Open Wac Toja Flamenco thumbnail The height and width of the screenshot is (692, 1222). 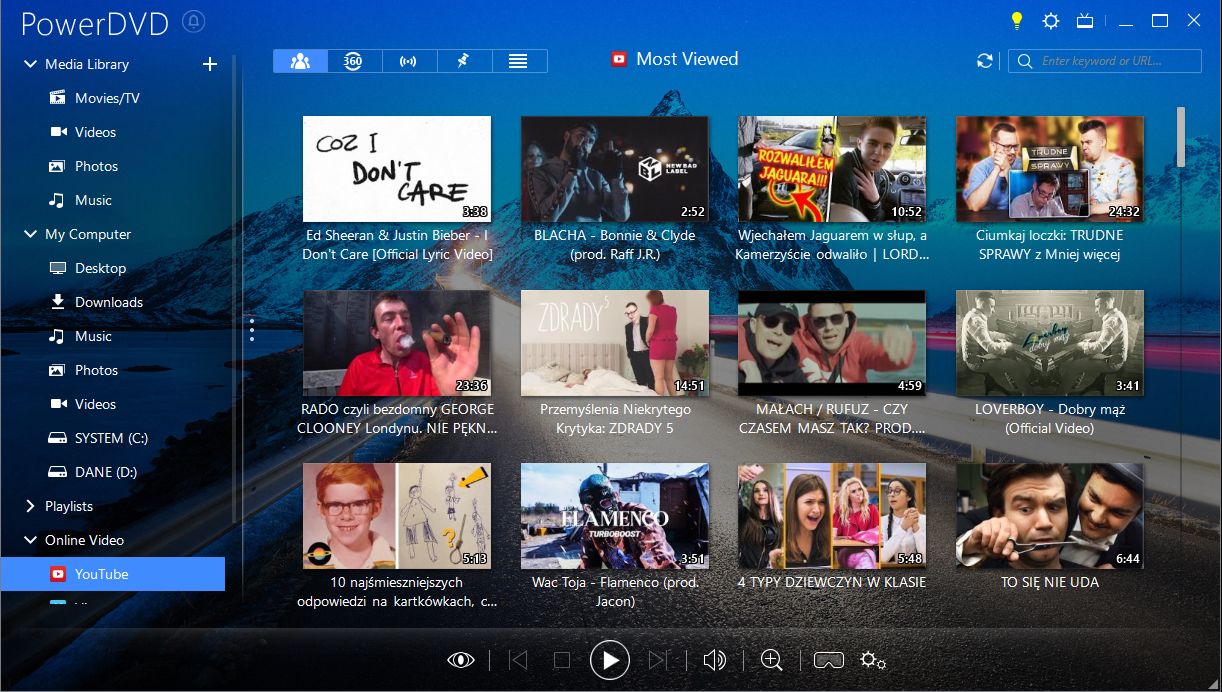615,516
